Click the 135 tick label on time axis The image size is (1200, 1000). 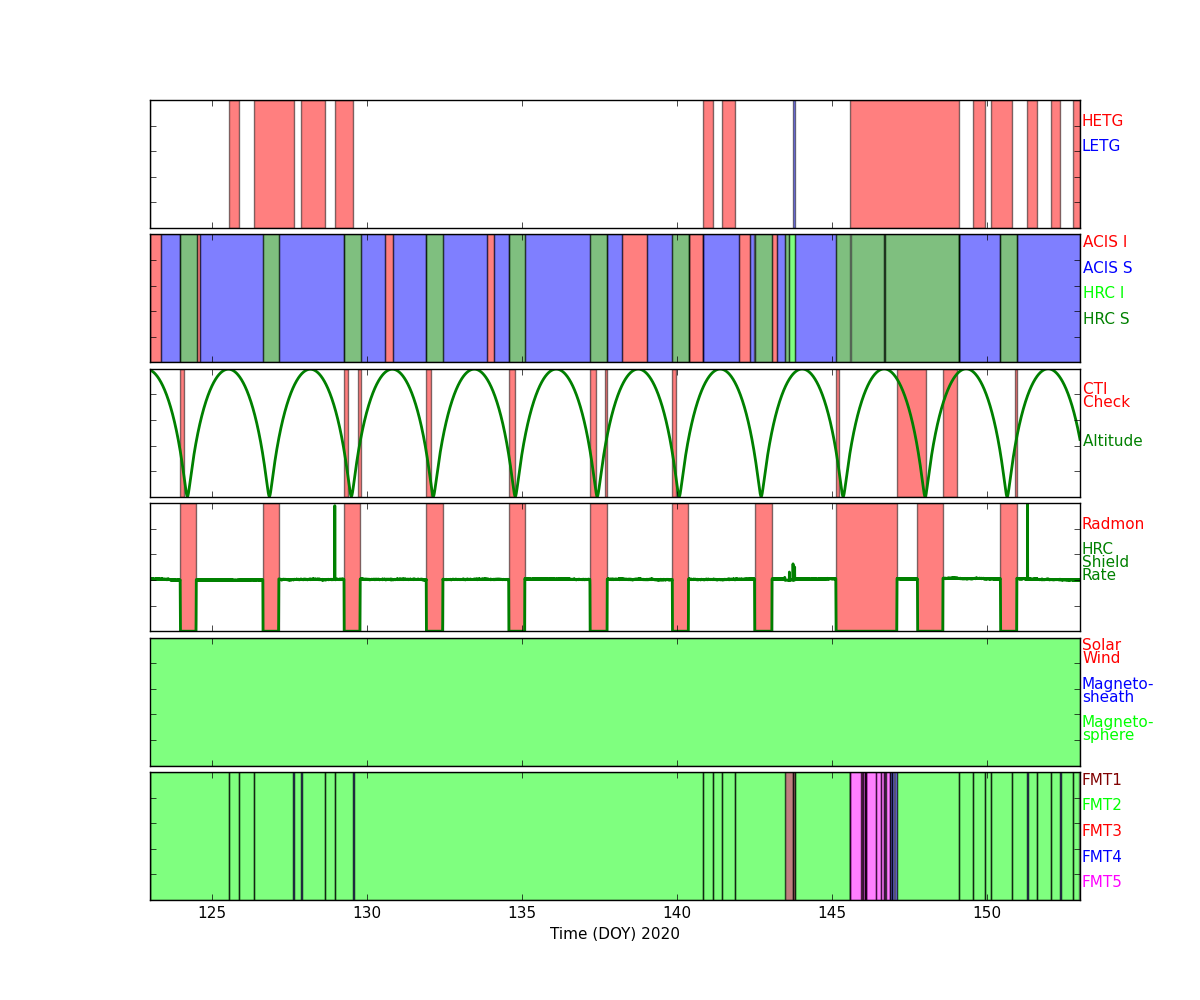tap(522, 912)
